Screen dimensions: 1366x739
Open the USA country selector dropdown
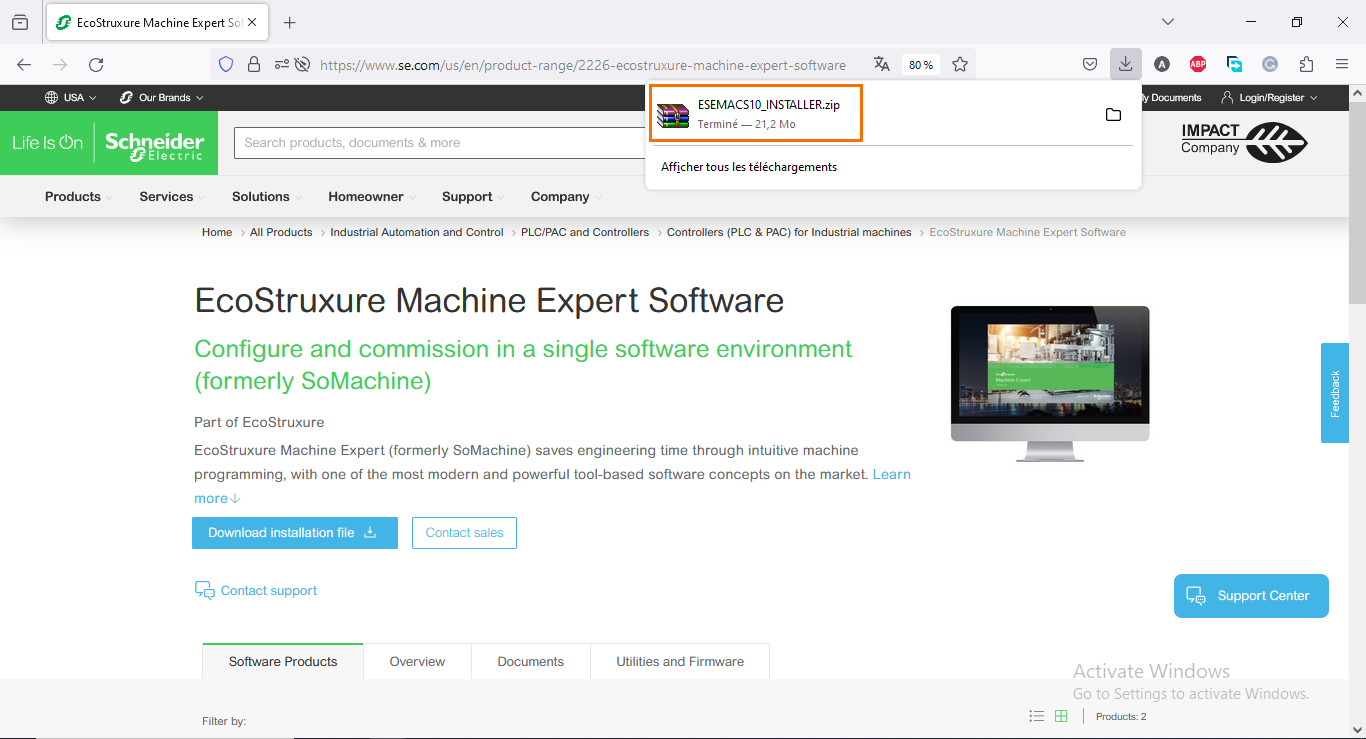coord(71,97)
